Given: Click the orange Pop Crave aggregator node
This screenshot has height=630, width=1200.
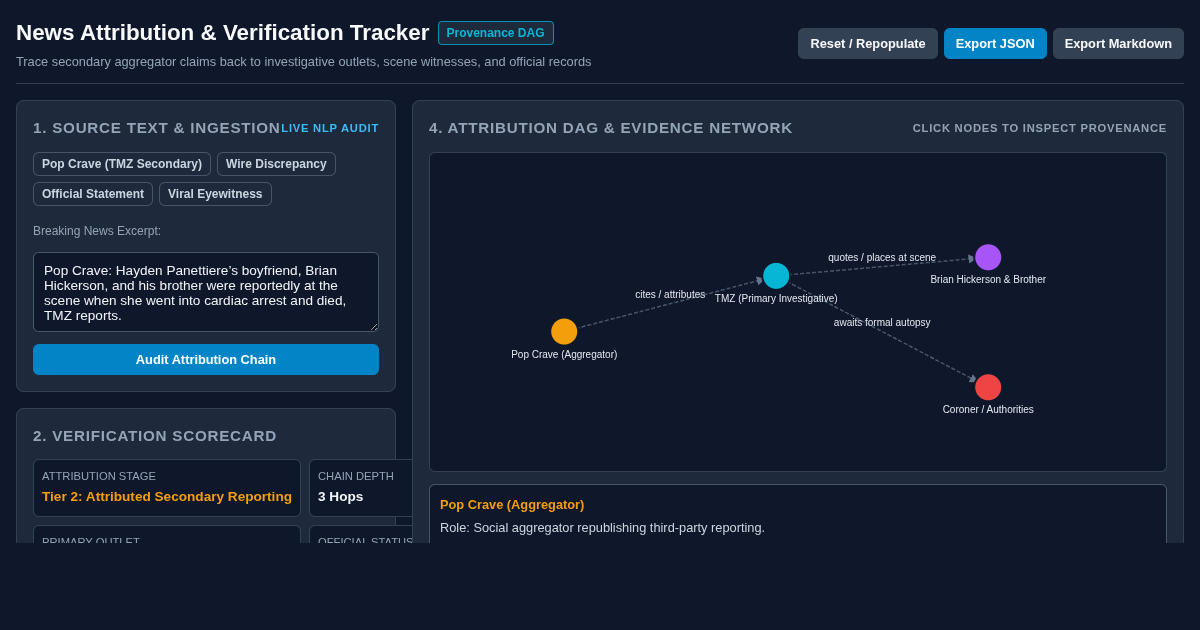Looking at the screenshot, I should point(564,332).
